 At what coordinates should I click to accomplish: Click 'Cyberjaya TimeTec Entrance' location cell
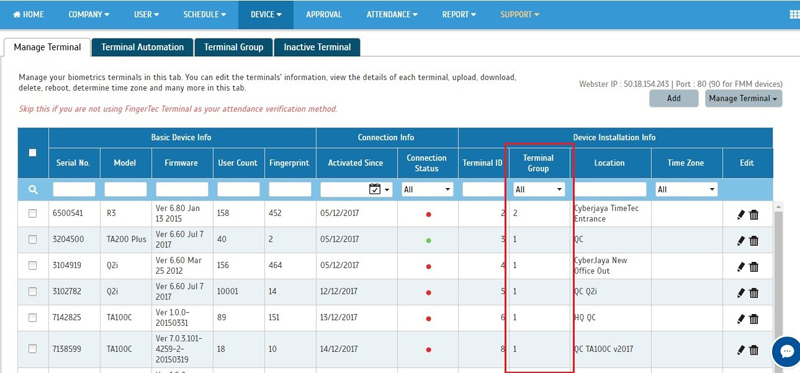pyautogui.click(x=609, y=214)
